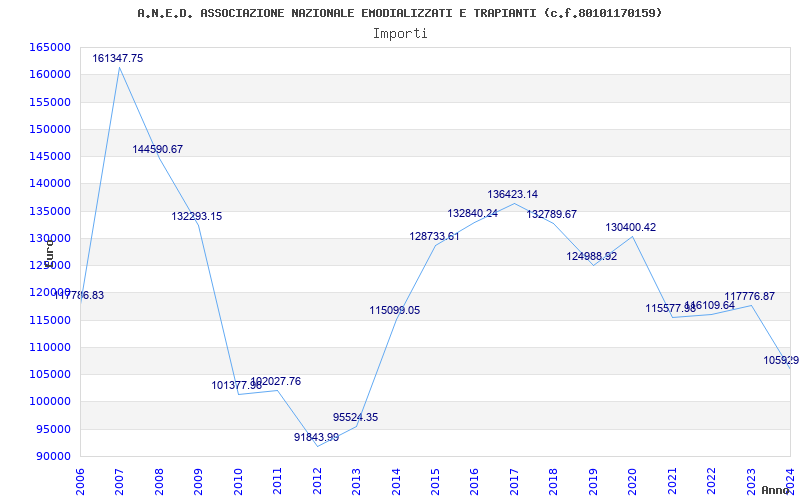Click the 115099.05 data label
800x500 pixels.
(x=395, y=310)
